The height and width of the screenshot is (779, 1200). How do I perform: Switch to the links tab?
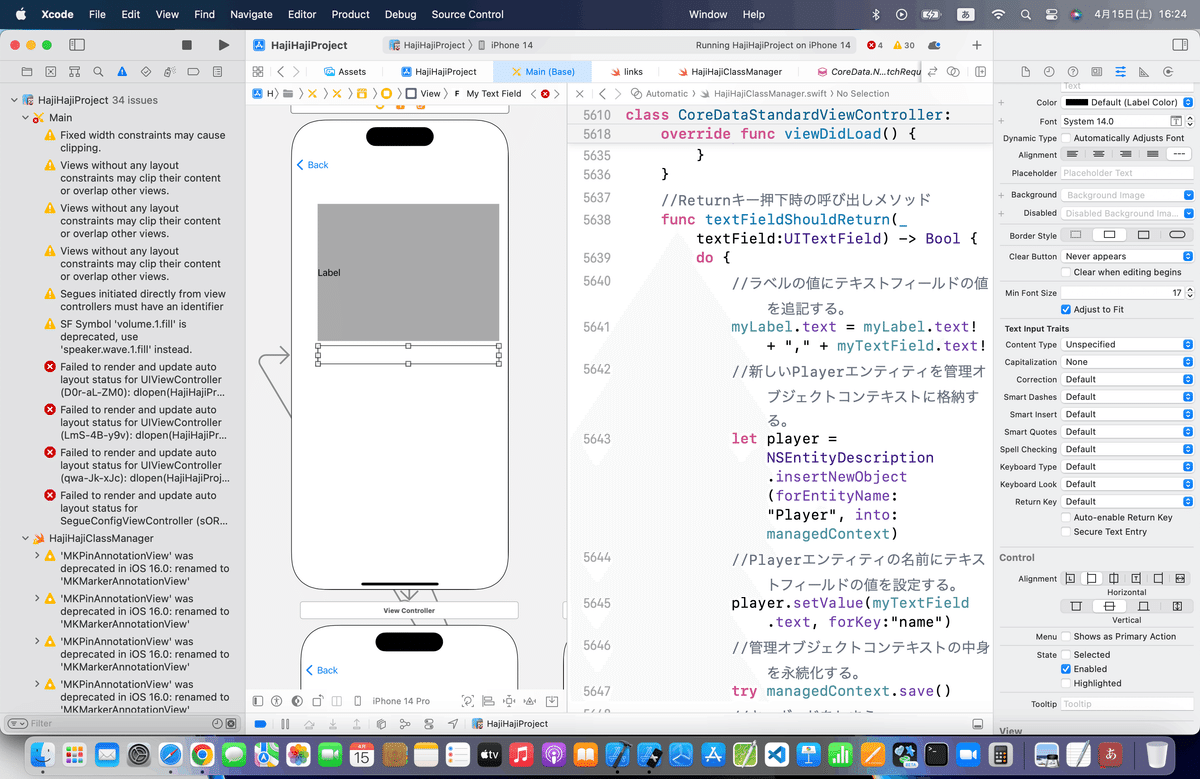pos(625,72)
